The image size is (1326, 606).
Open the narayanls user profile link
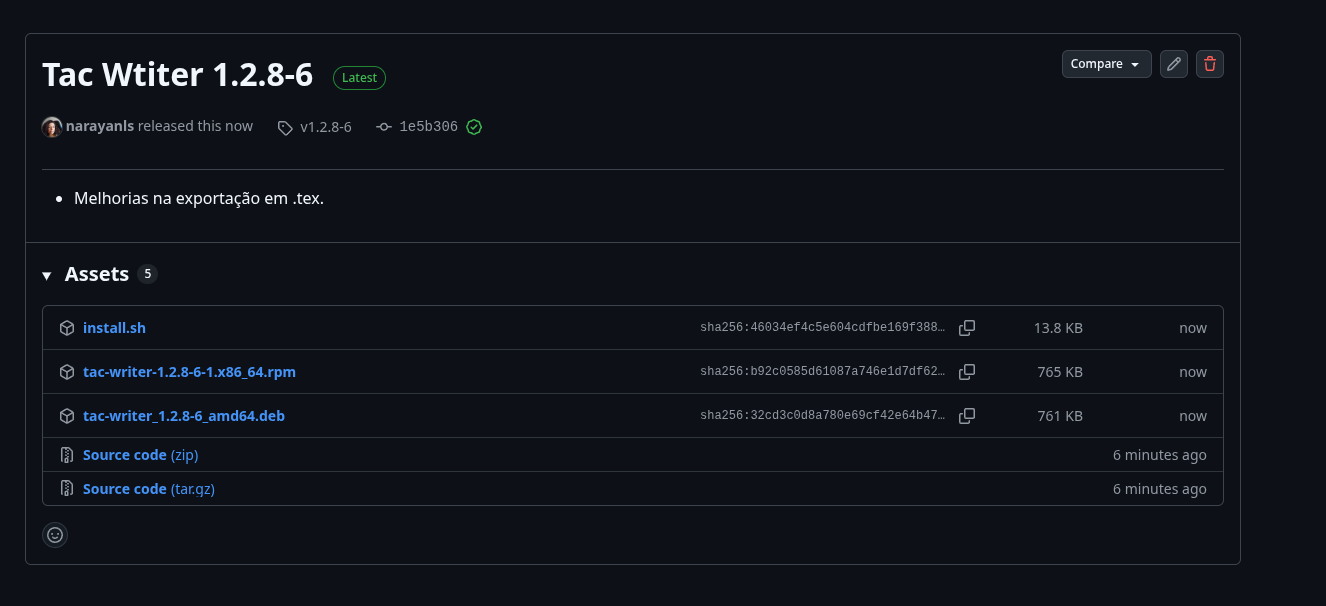click(x=100, y=126)
